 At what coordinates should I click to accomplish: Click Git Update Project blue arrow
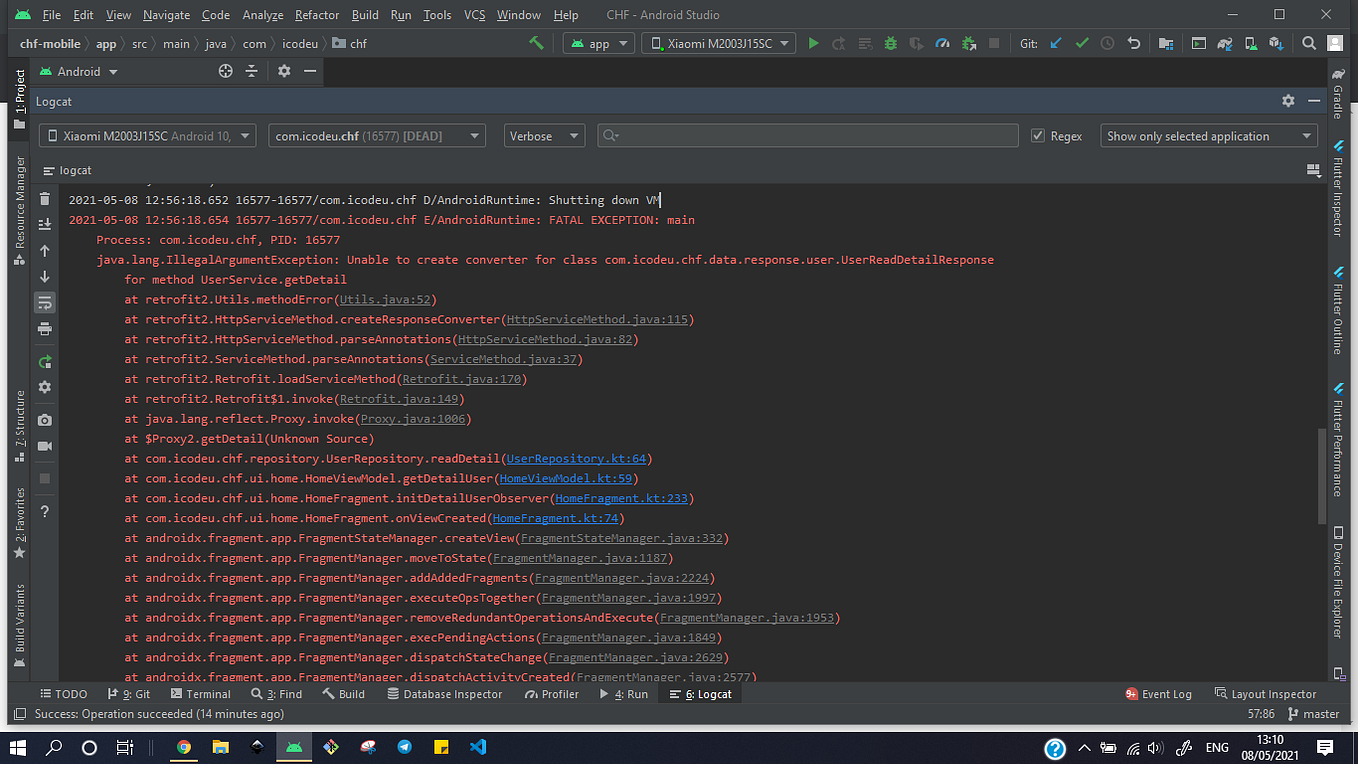(1056, 43)
